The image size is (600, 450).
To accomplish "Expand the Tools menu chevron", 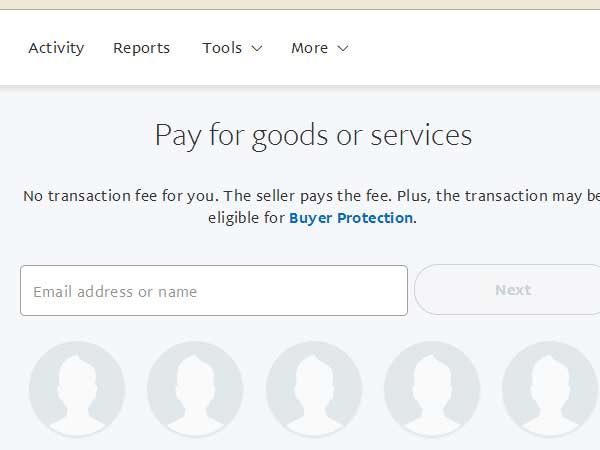I will point(256,48).
